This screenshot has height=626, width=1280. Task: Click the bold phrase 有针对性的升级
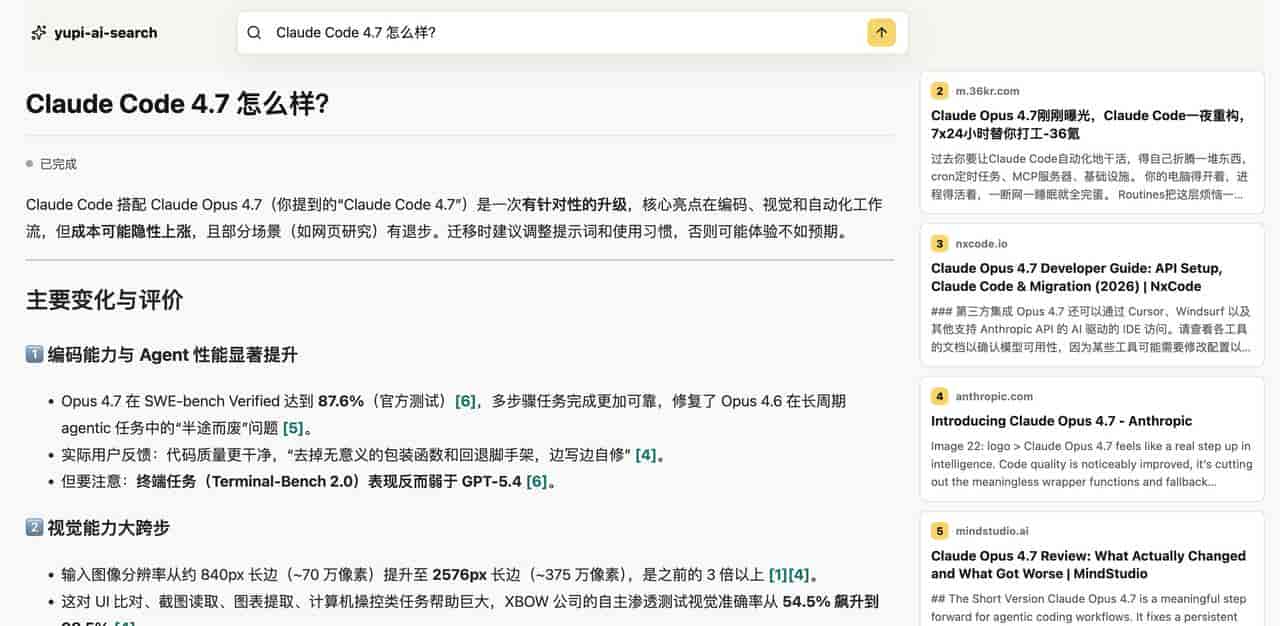click(x=575, y=205)
